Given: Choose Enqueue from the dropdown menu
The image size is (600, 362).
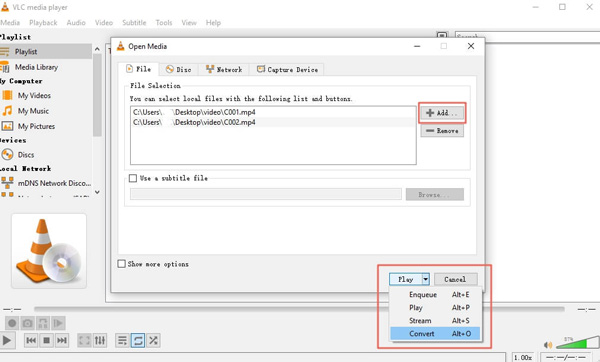Looking at the screenshot, I should tap(435, 295).
